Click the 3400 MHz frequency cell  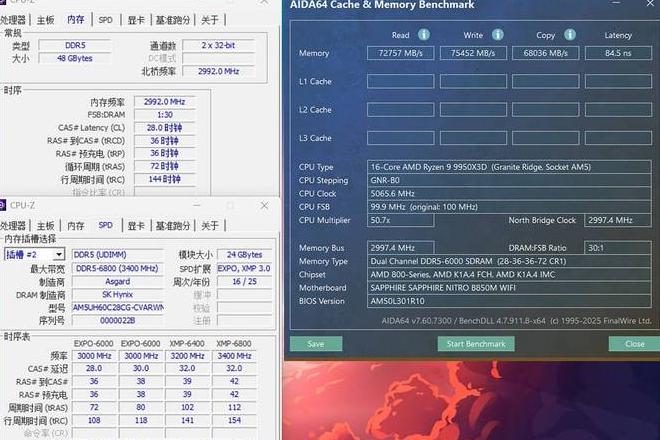(234, 356)
